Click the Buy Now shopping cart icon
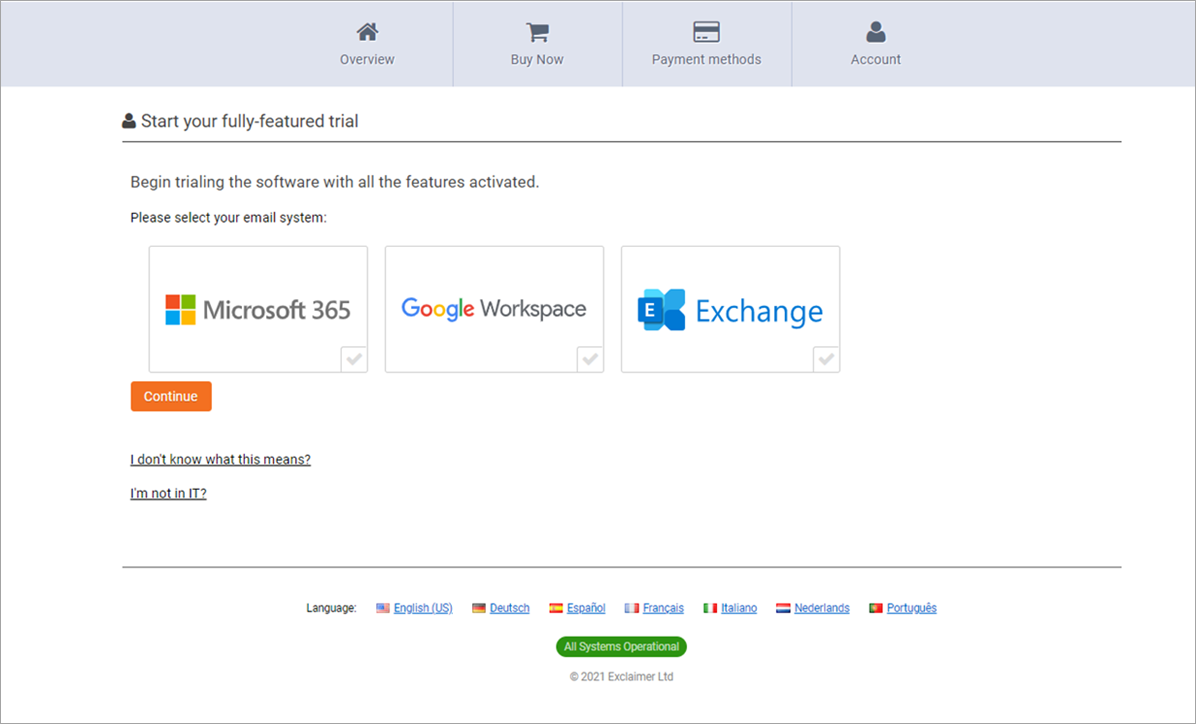Viewport: 1196px width, 724px height. [537, 32]
